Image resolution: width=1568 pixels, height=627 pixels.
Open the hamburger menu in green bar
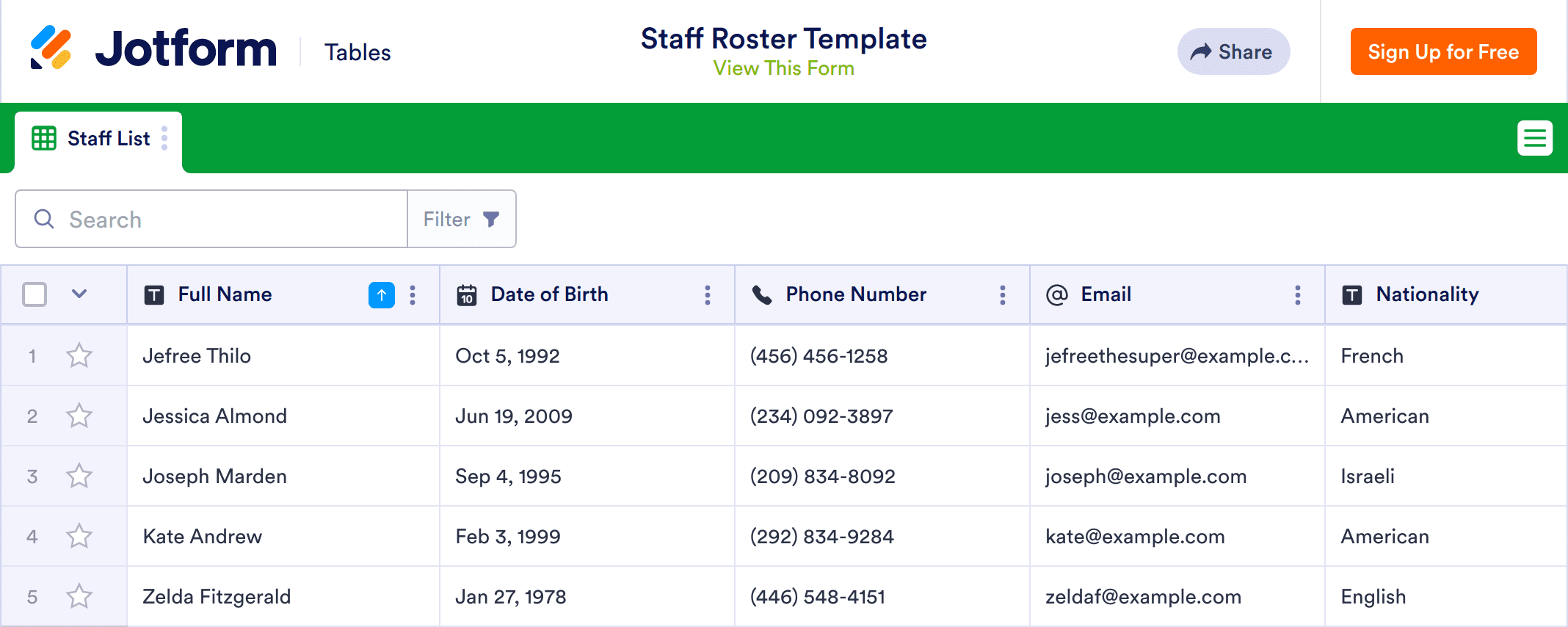tap(1534, 138)
